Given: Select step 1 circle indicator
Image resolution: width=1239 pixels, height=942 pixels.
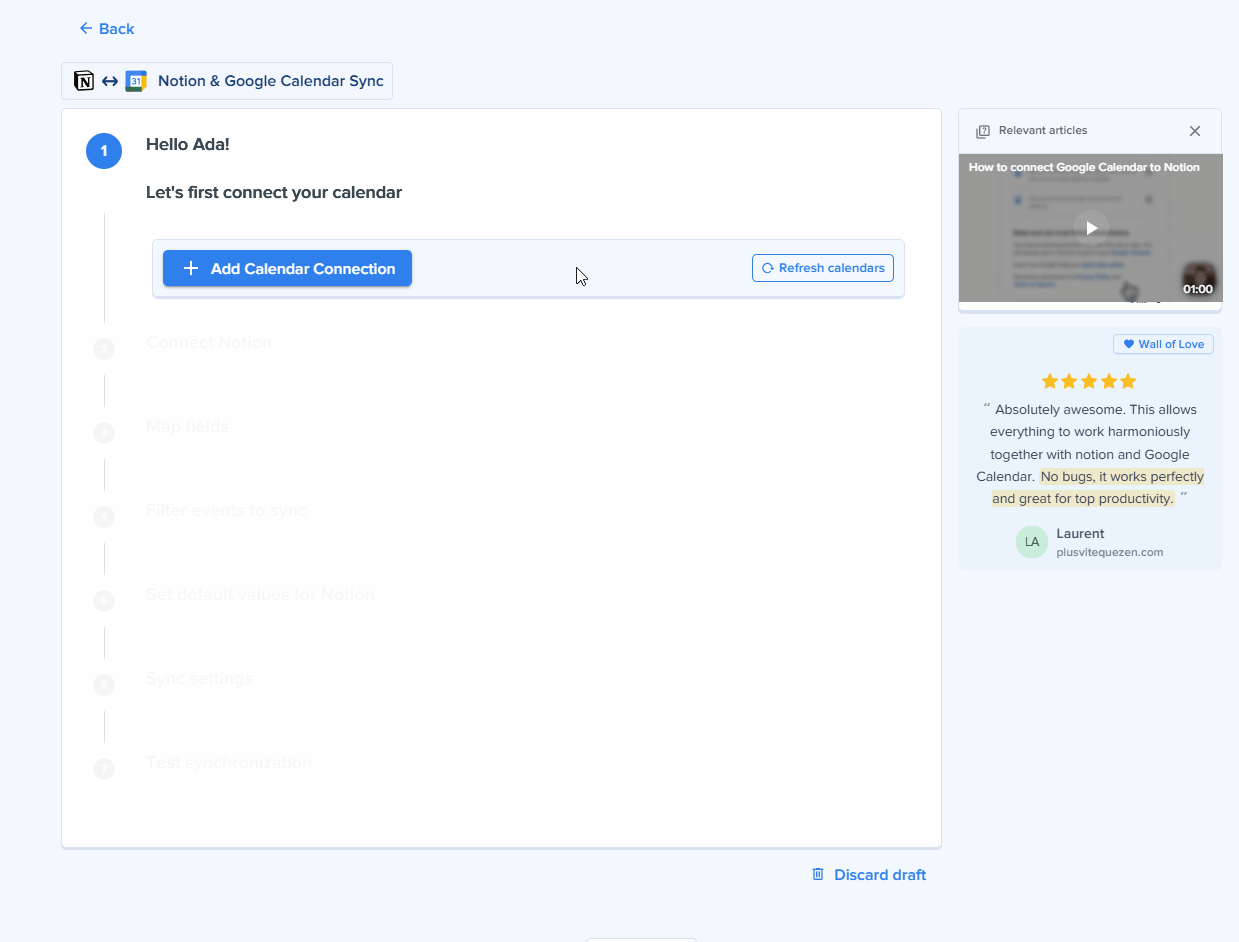Looking at the screenshot, I should coord(104,151).
